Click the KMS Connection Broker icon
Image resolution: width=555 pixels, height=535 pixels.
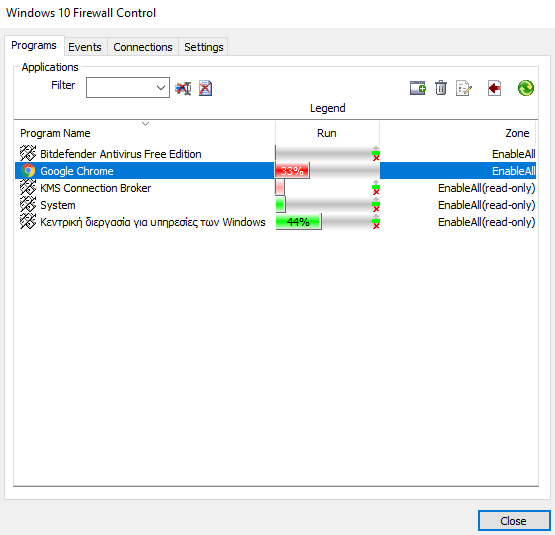click(28, 187)
